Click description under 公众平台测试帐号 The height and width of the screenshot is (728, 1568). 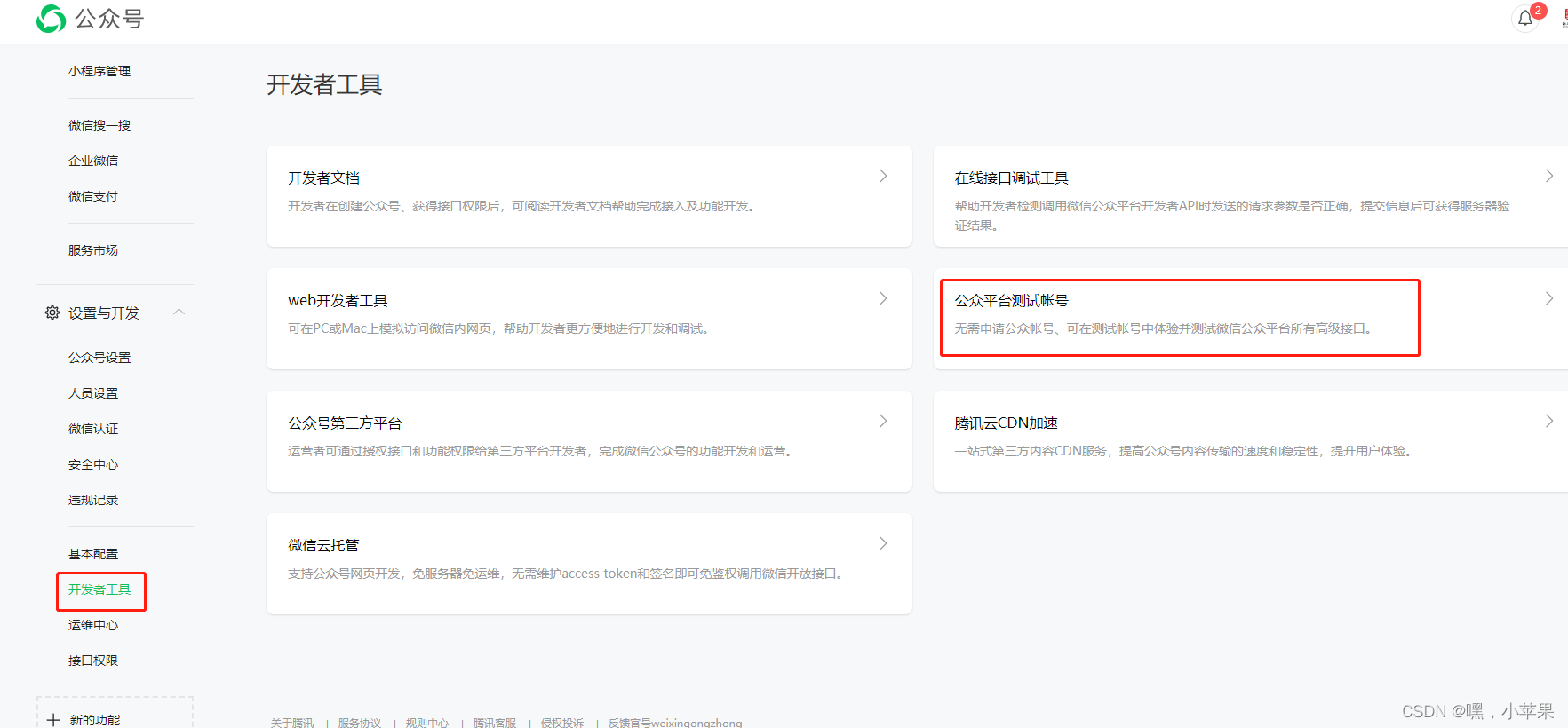click(x=1166, y=328)
